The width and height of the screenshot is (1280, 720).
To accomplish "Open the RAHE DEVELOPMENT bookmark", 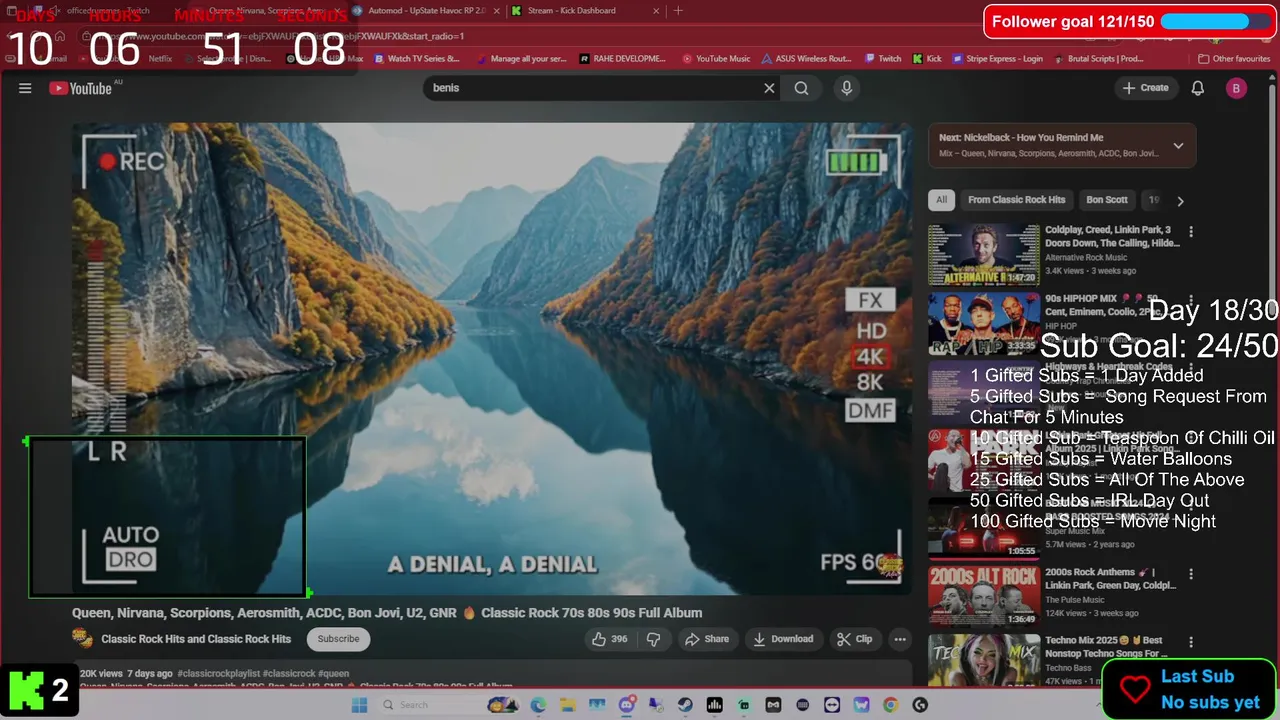I will click(x=622, y=59).
